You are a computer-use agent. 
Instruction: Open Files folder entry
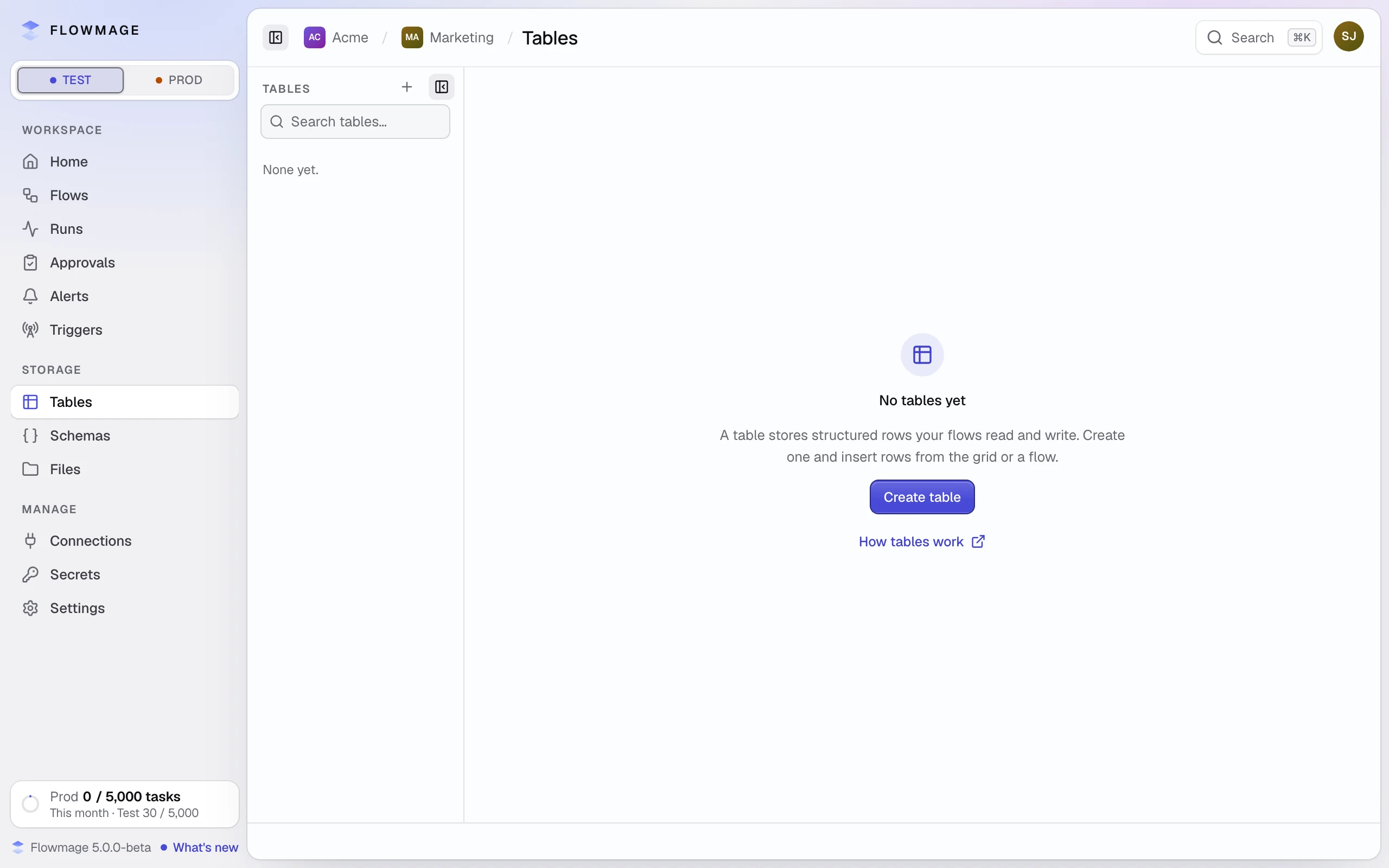click(x=125, y=469)
